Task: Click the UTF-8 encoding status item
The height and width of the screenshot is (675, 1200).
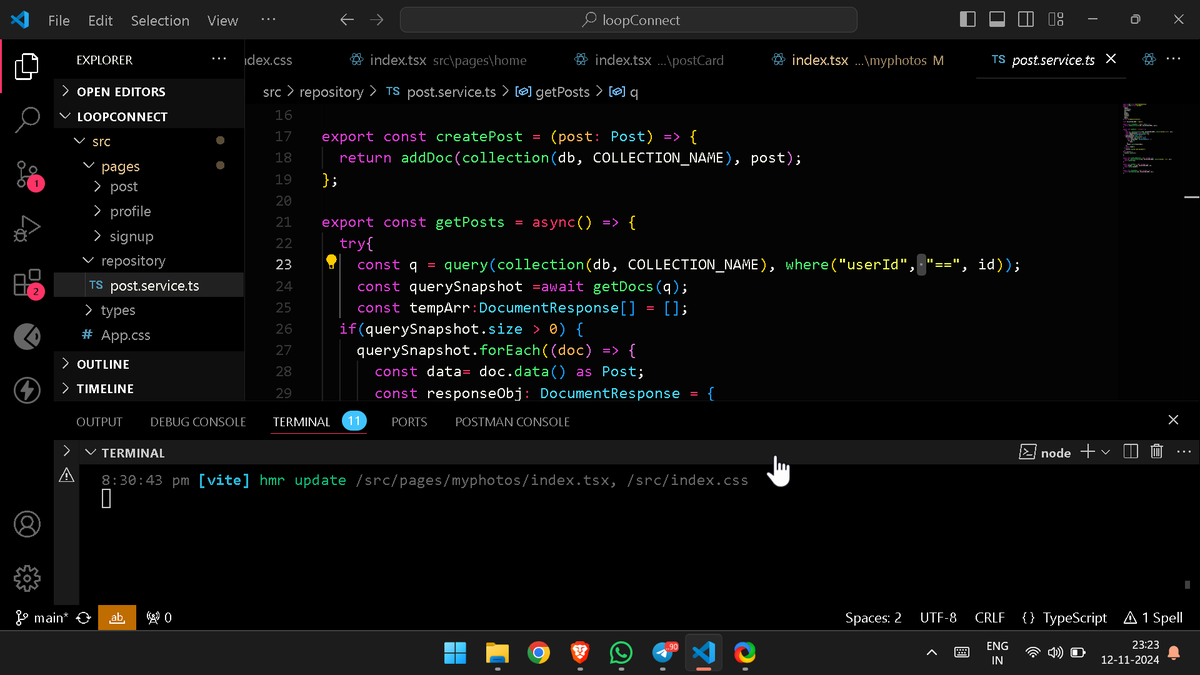Action: coord(938,618)
